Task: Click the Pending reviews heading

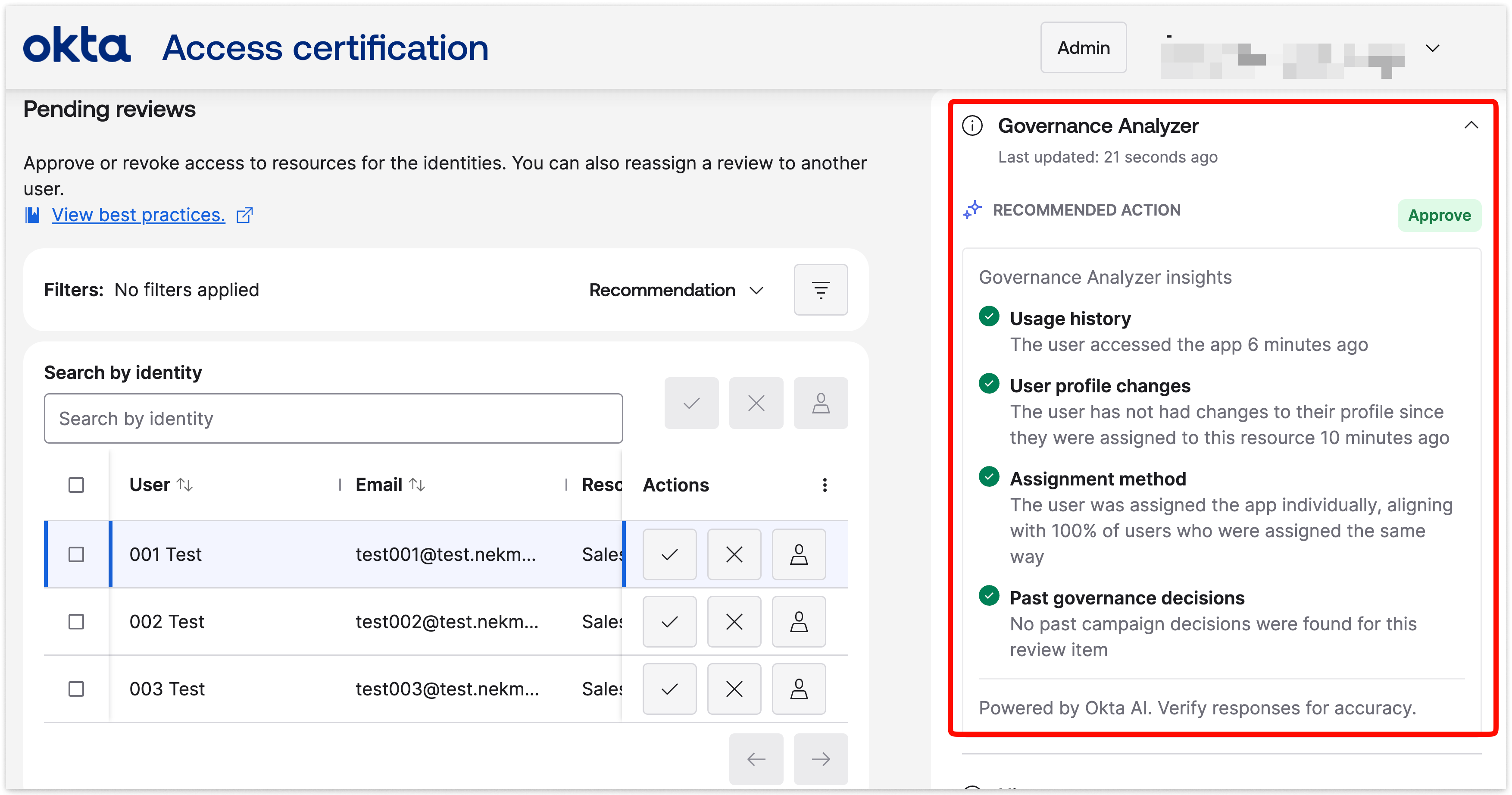Action: (x=109, y=109)
